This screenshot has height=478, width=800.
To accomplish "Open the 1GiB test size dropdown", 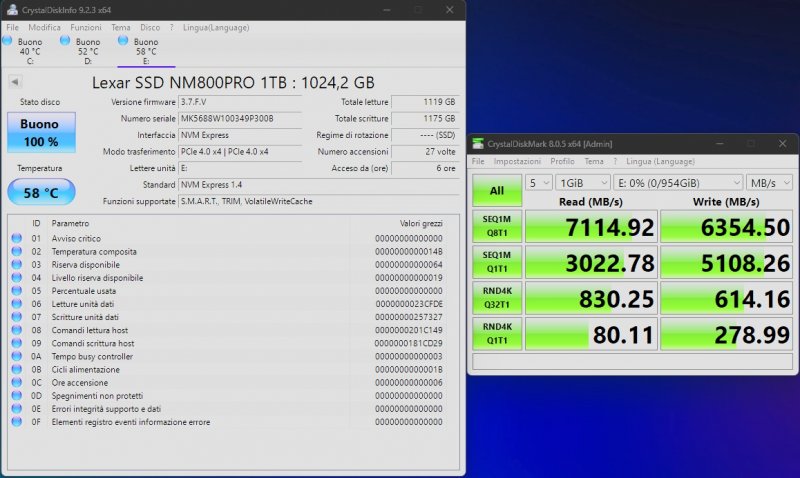I will [x=583, y=183].
